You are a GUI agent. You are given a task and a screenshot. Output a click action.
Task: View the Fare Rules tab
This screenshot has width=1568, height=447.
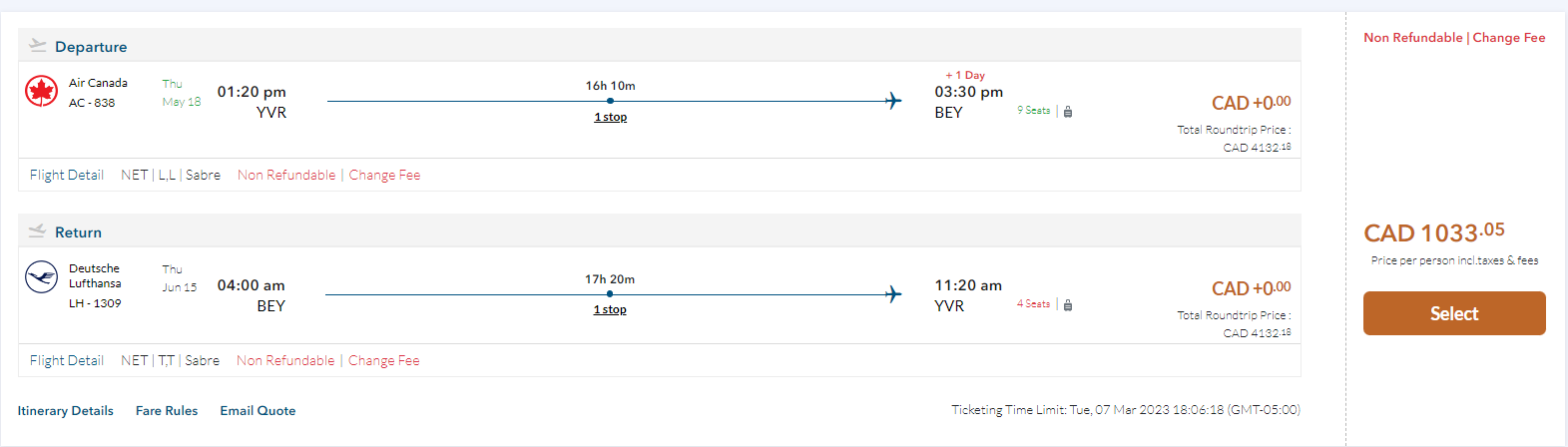167,411
